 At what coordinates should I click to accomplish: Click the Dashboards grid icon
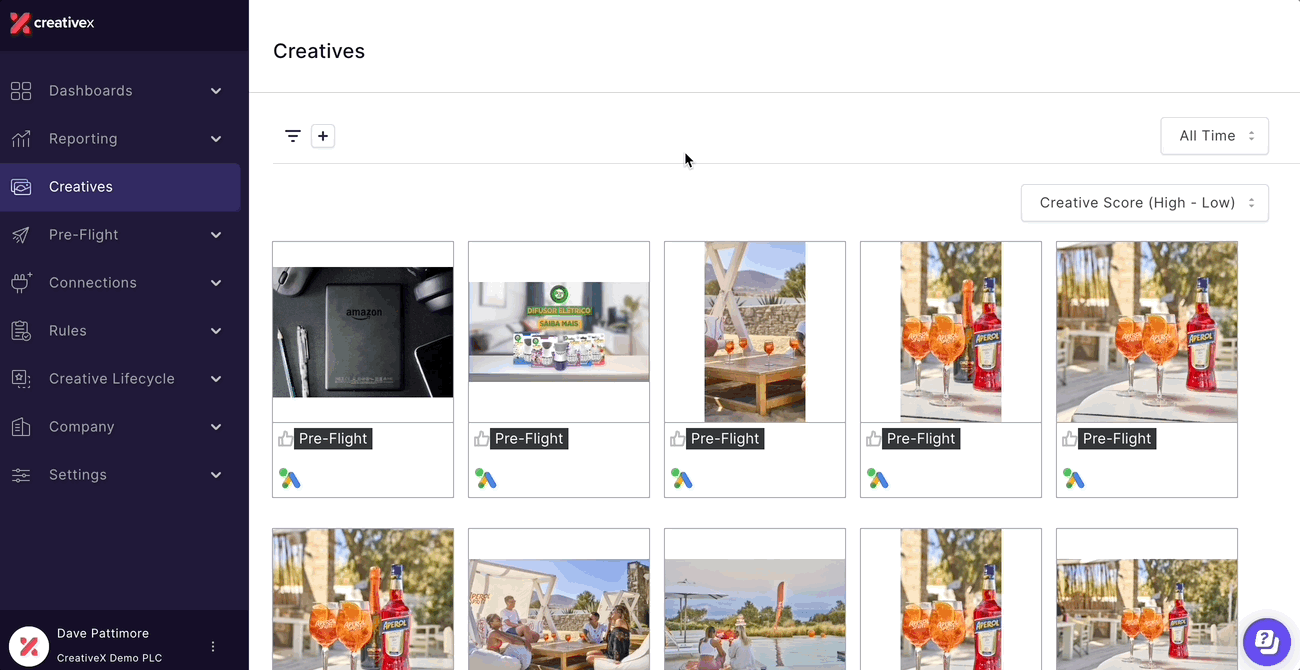coord(21,91)
